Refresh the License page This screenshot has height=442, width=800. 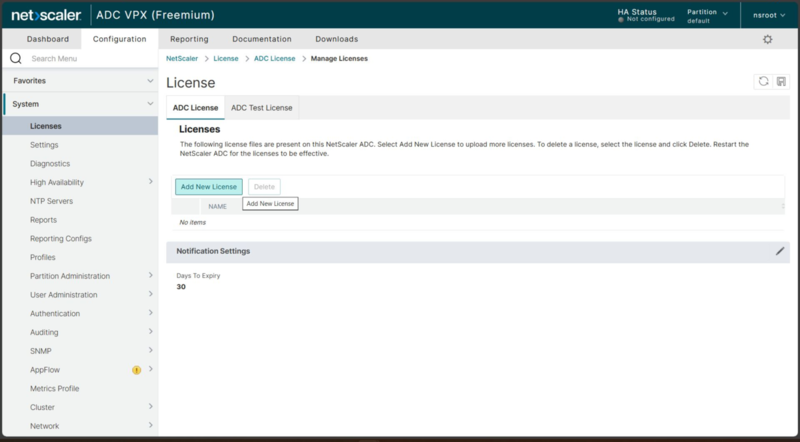click(x=763, y=81)
